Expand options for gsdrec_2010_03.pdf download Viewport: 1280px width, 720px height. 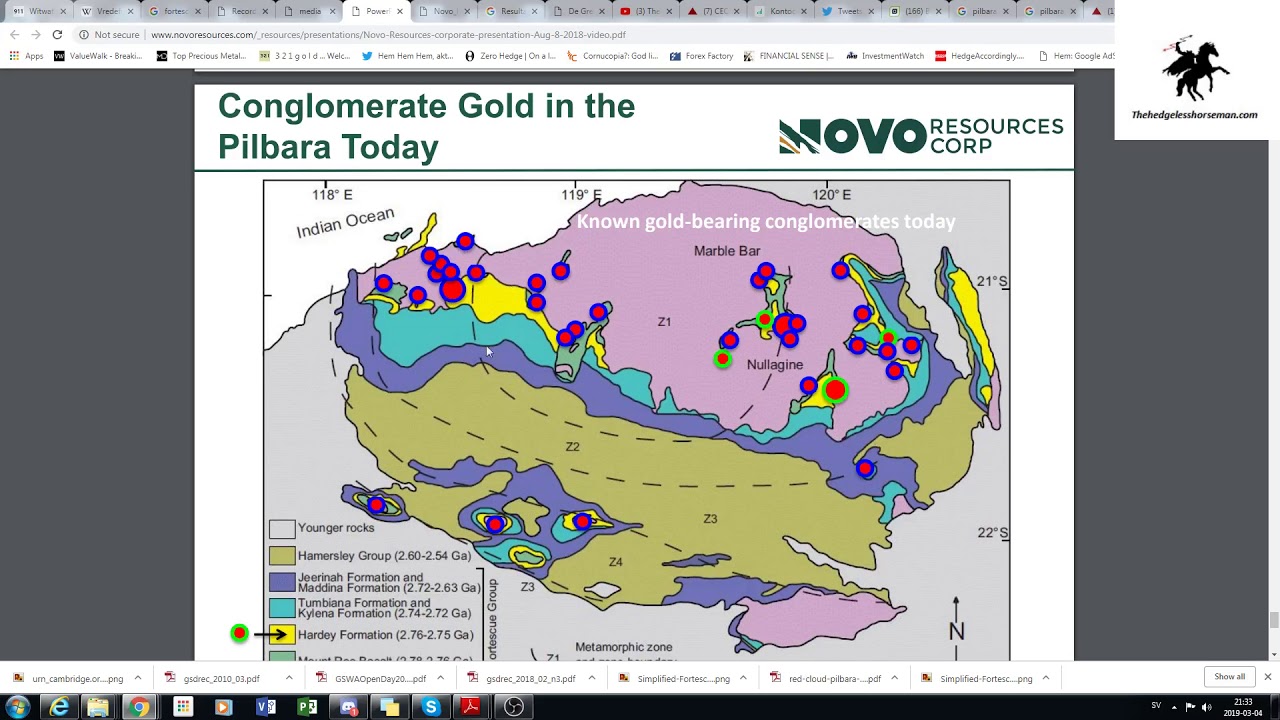289,678
